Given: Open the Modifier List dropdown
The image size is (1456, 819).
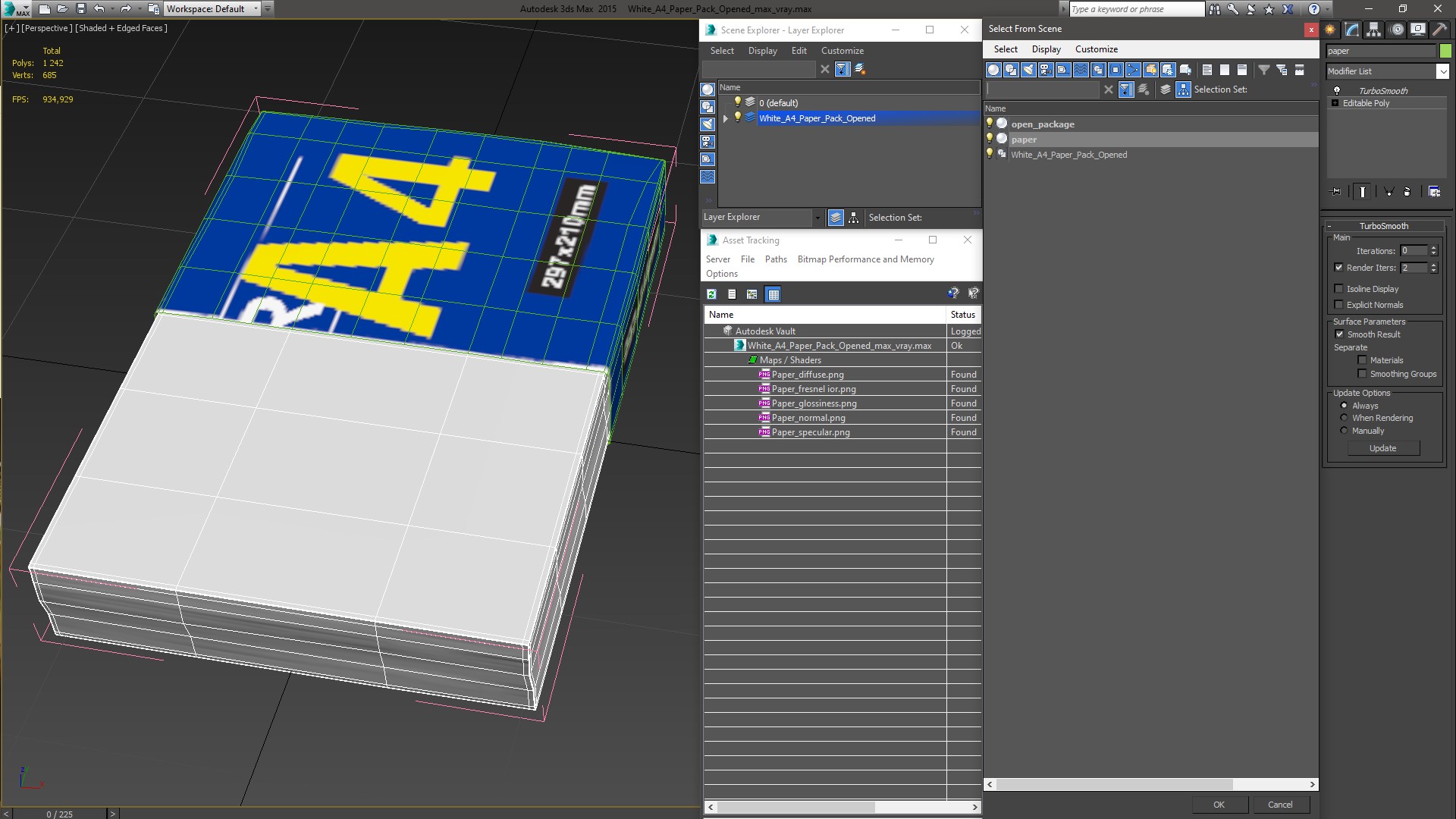Looking at the screenshot, I should [1442, 71].
